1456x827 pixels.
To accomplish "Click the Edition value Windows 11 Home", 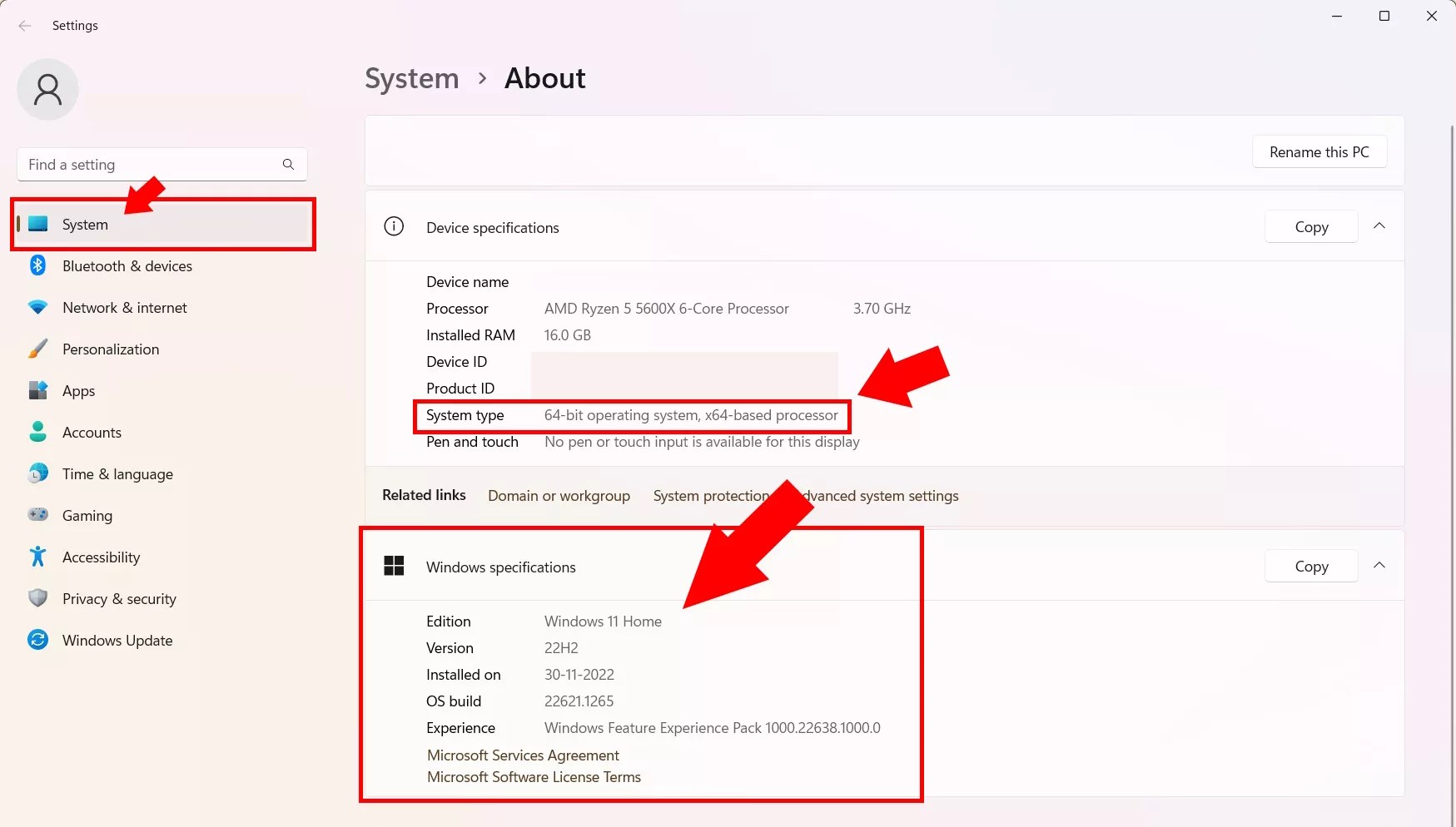I will pyautogui.click(x=603, y=621).
